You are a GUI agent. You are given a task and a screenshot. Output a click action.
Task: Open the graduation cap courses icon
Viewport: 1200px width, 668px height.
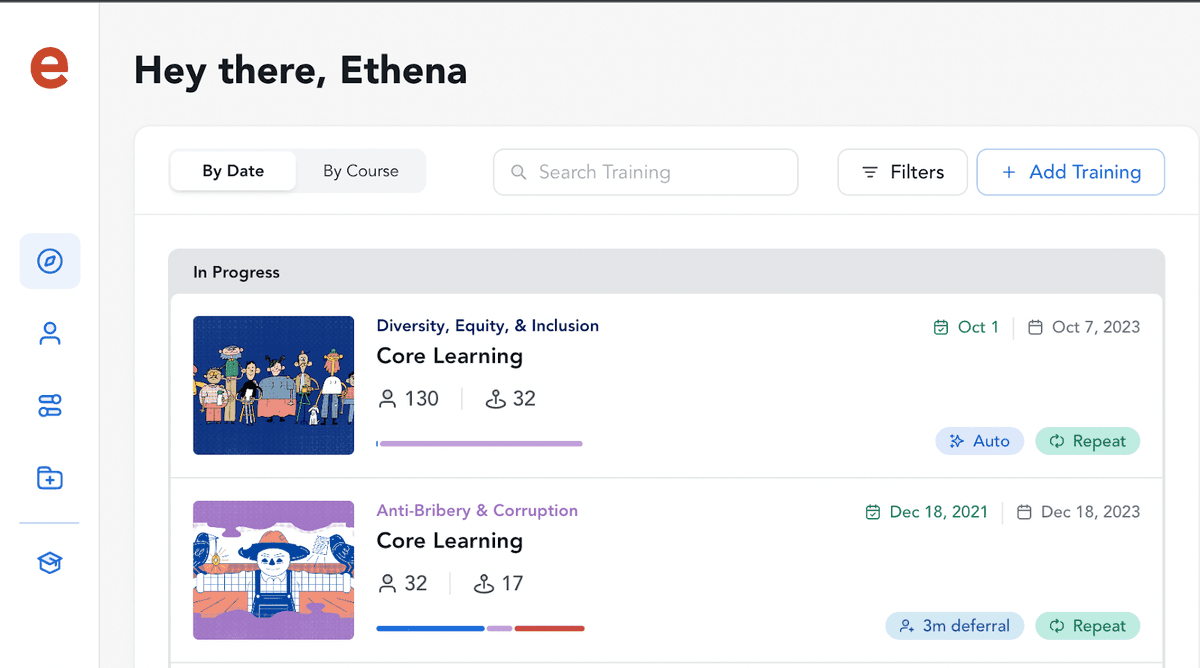(50, 562)
